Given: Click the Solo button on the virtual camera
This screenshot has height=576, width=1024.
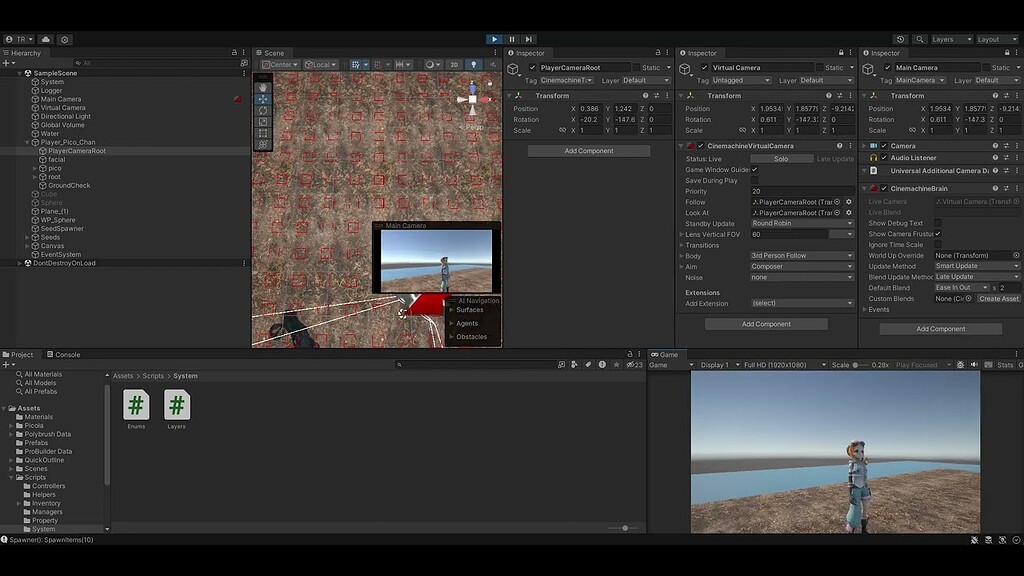Looking at the screenshot, I should [780, 158].
